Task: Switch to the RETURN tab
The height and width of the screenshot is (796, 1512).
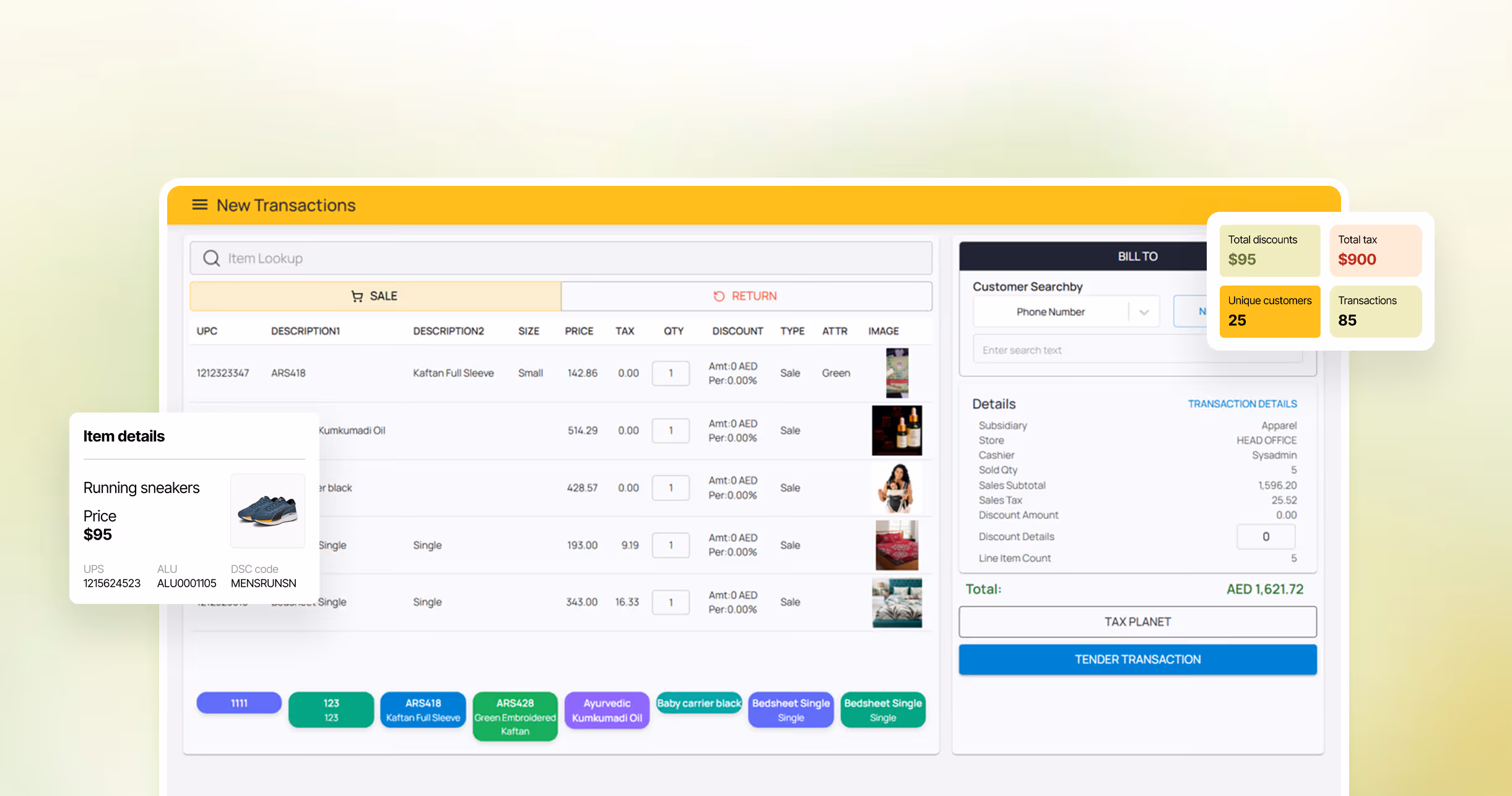Action: tap(746, 296)
